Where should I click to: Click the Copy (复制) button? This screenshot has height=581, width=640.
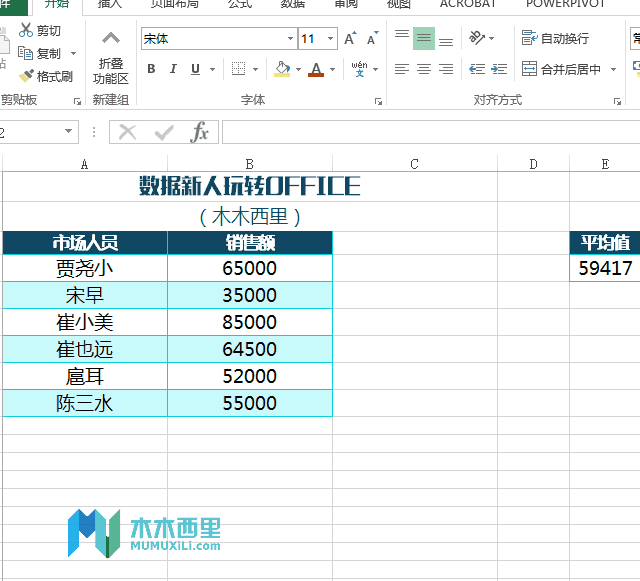[40, 53]
